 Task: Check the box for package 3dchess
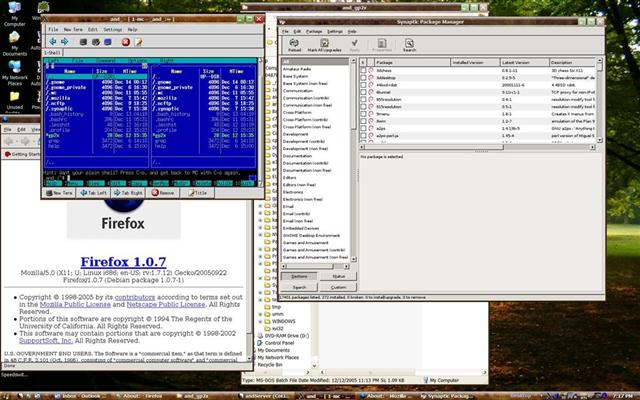(x=363, y=70)
